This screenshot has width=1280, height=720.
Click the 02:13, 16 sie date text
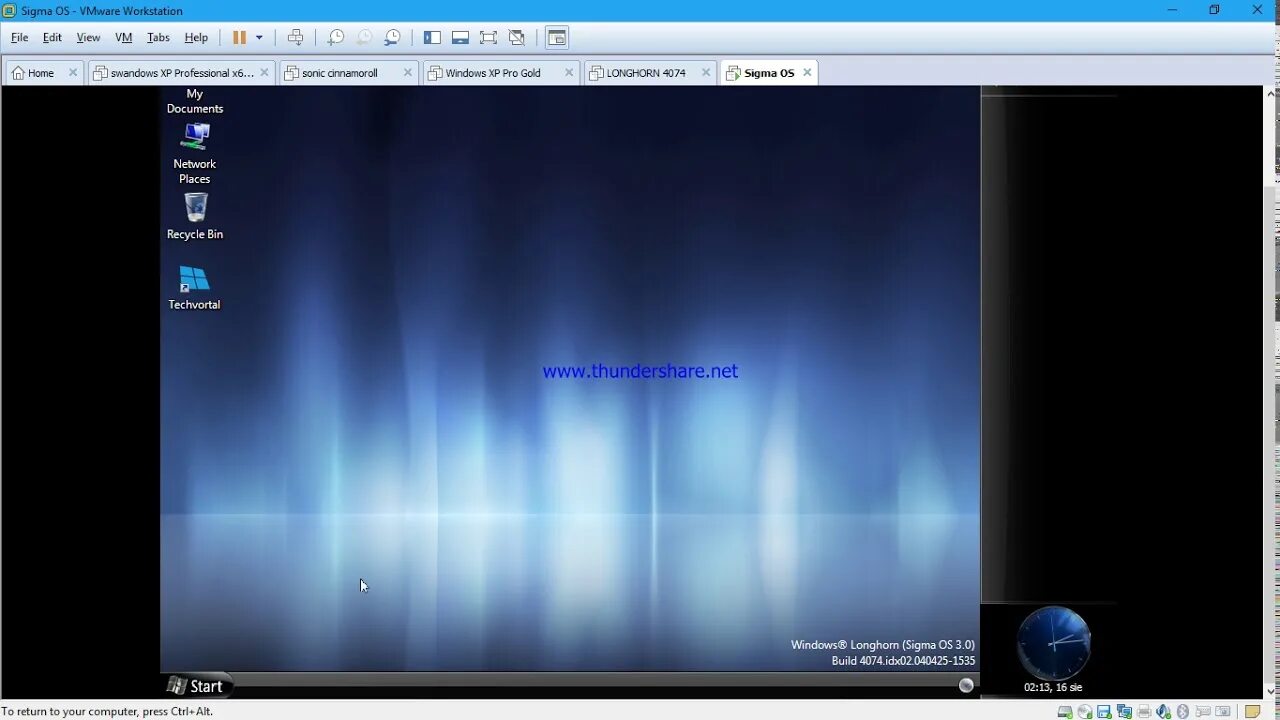point(1053,687)
